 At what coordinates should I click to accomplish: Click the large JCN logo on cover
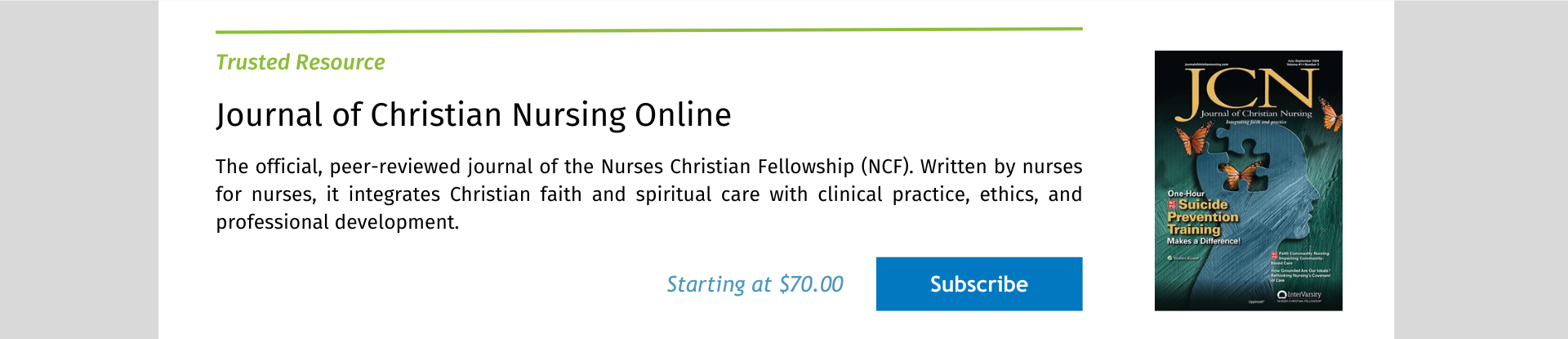click(x=1250, y=88)
